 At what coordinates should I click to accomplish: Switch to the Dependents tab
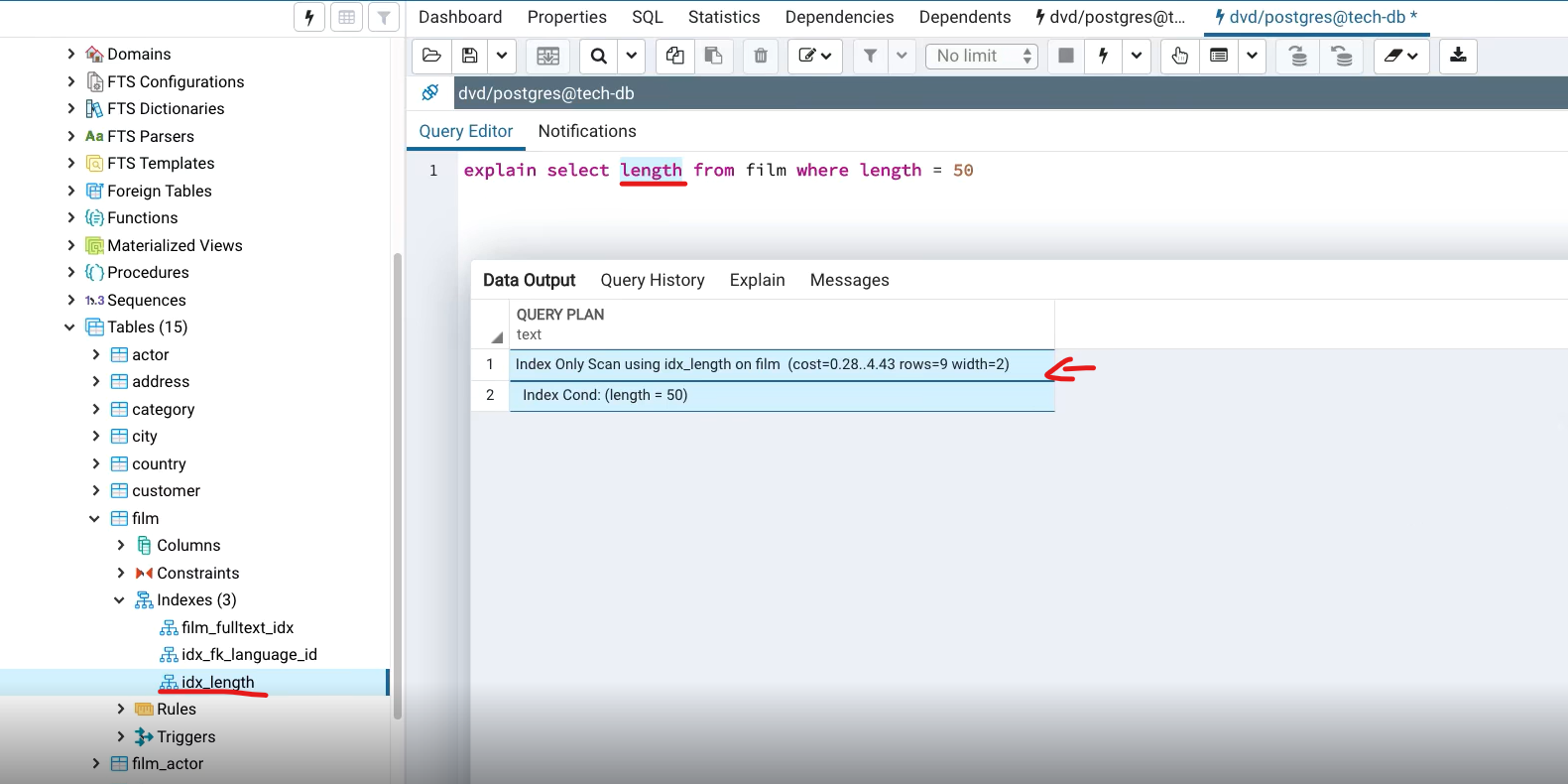965,17
